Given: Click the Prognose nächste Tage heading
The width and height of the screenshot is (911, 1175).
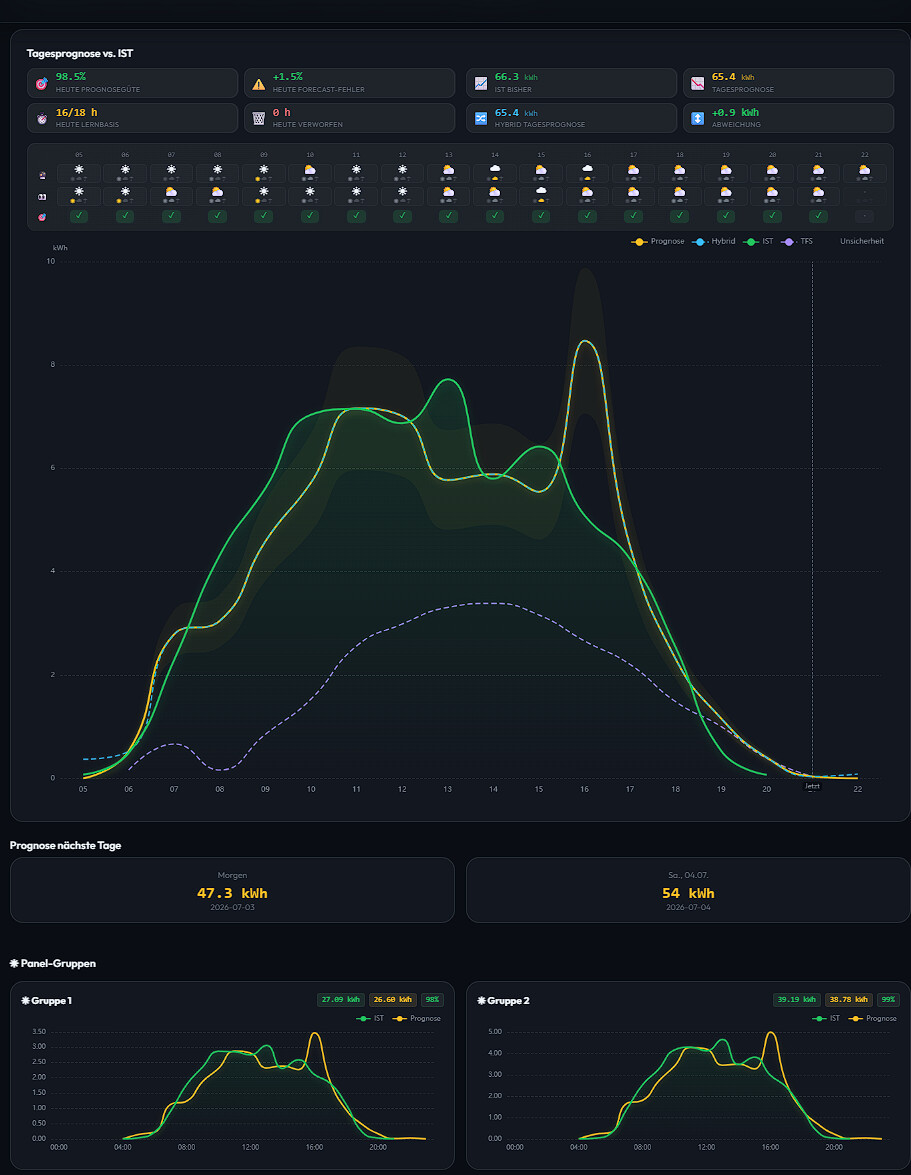Looking at the screenshot, I should click(65, 845).
